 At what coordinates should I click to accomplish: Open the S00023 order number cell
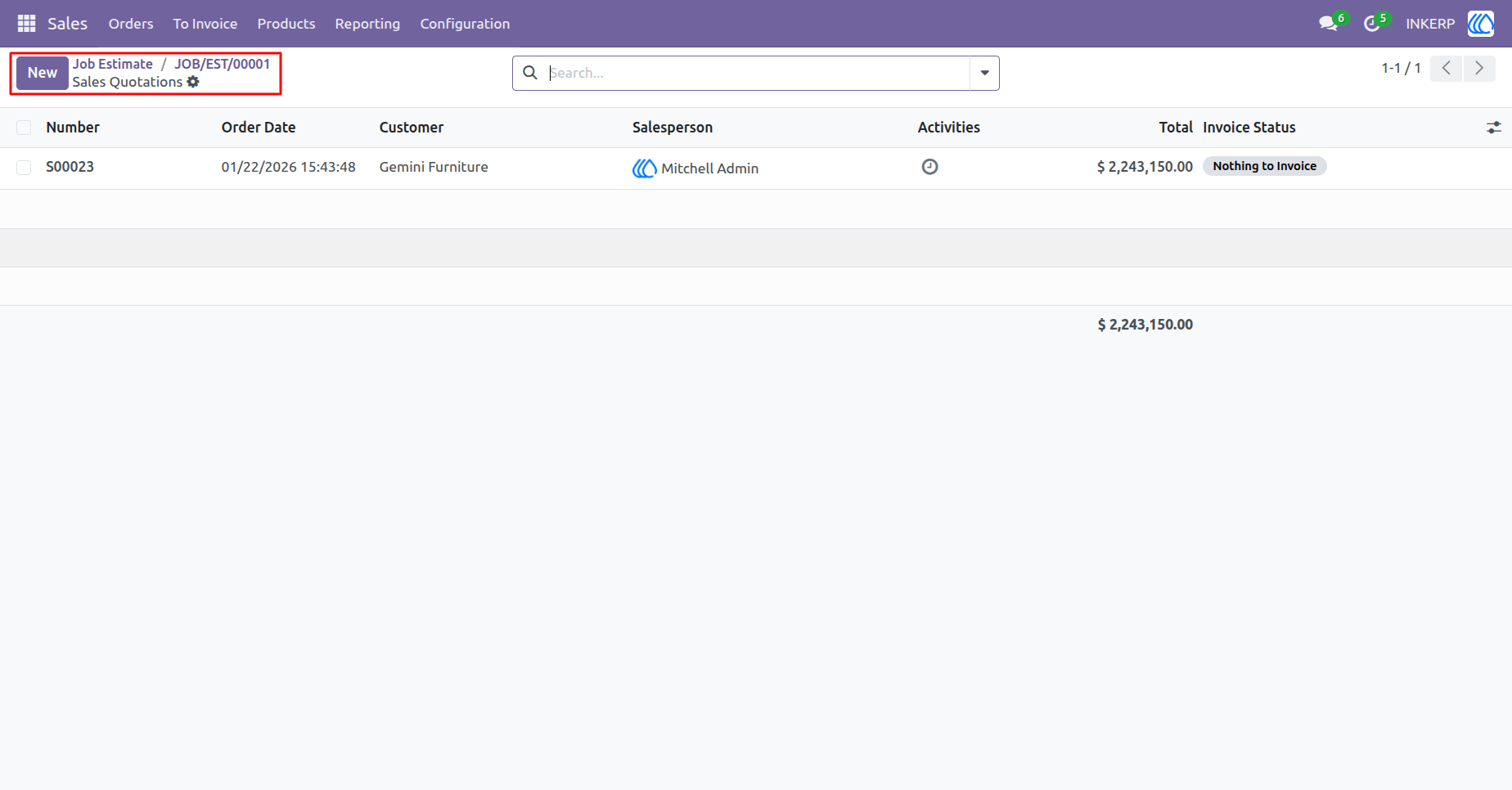click(70, 167)
